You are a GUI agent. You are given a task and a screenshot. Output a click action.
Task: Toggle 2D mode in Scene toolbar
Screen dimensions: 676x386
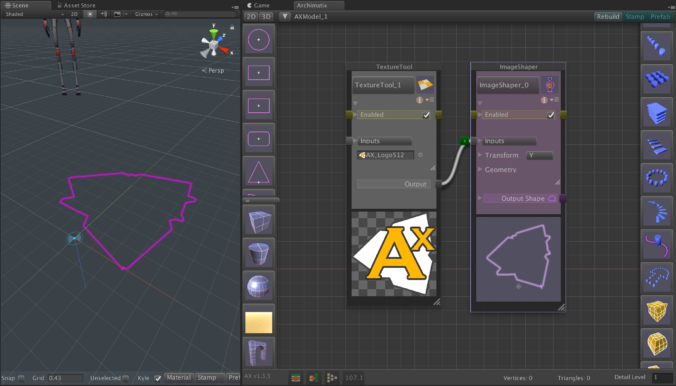[x=74, y=14]
